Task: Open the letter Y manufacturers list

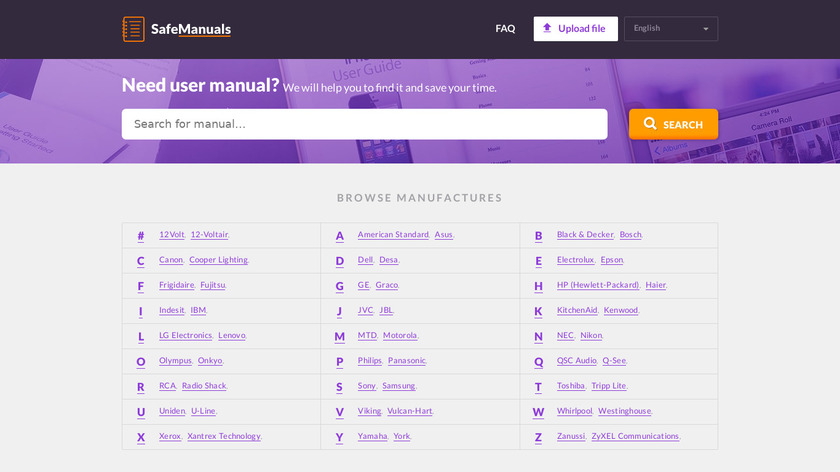Action: coord(340,437)
